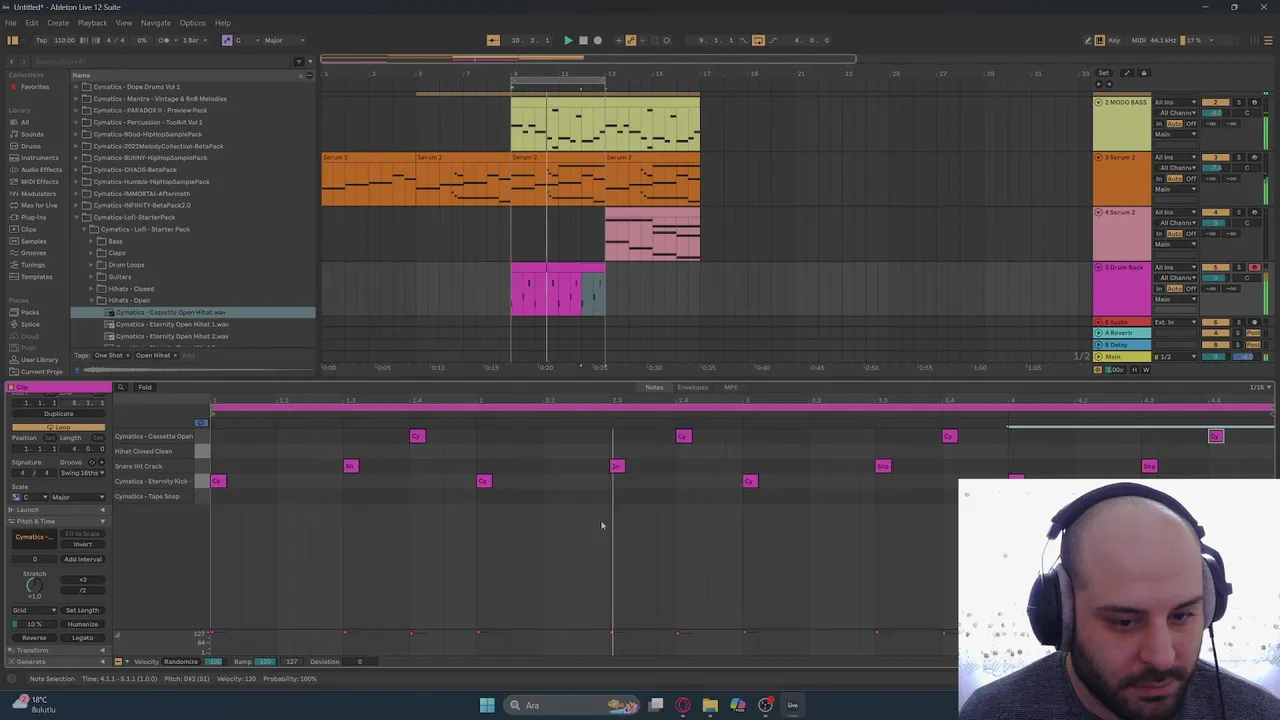Jump to the previous locator arrow

click(x=1099, y=84)
